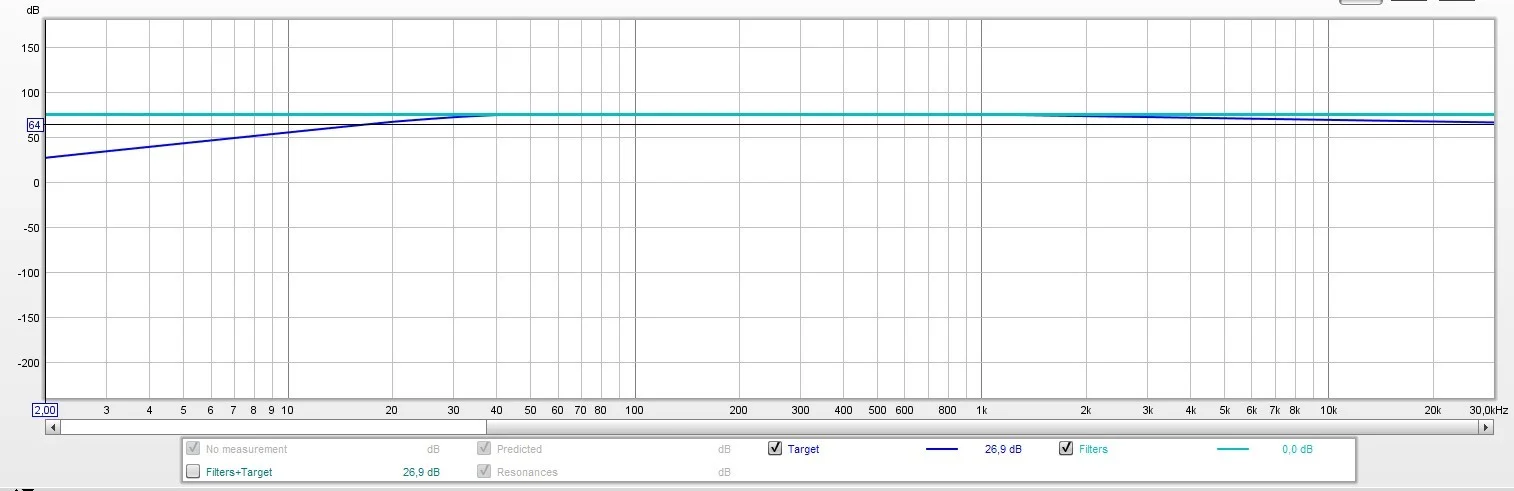Click the horizontal scrollbar right arrow
This screenshot has width=1514, height=491.
[x=1486, y=427]
